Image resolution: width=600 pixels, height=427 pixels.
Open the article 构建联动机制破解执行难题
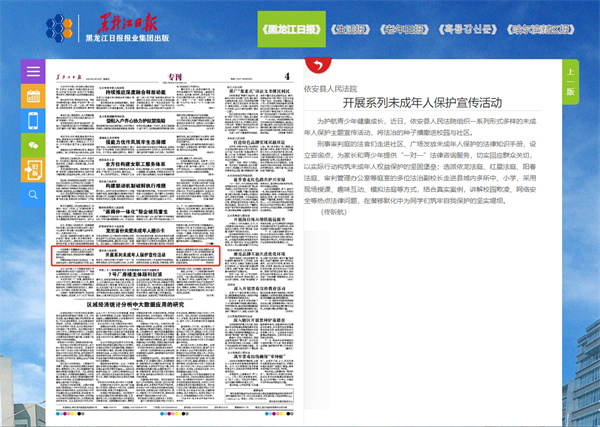coord(135,186)
